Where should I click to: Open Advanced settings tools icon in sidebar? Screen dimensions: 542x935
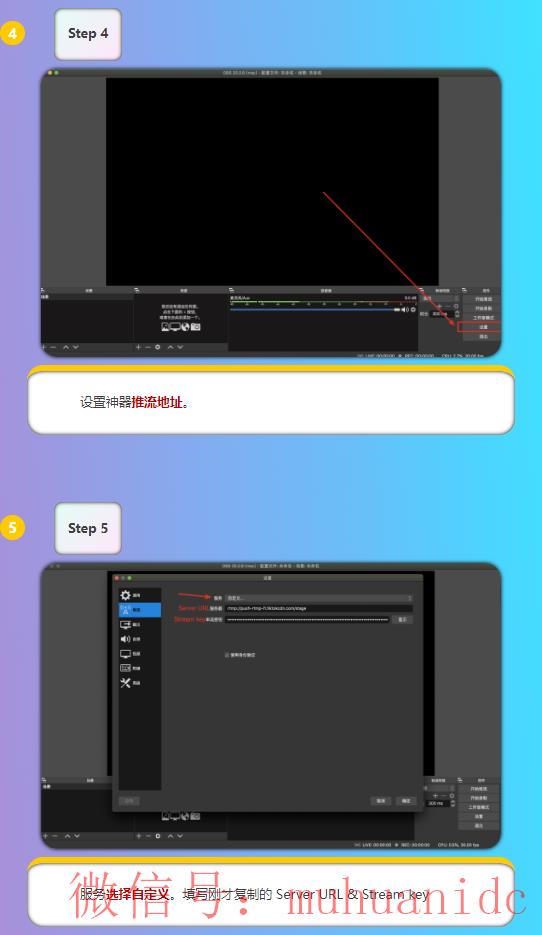126,683
